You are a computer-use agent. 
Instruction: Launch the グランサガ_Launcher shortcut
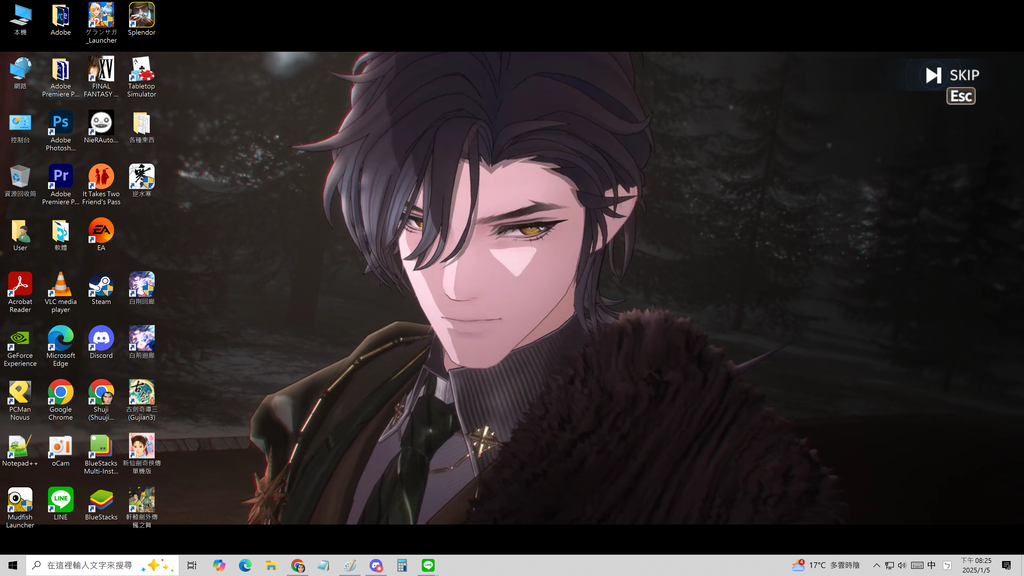pyautogui.click(x=101, y=22)
